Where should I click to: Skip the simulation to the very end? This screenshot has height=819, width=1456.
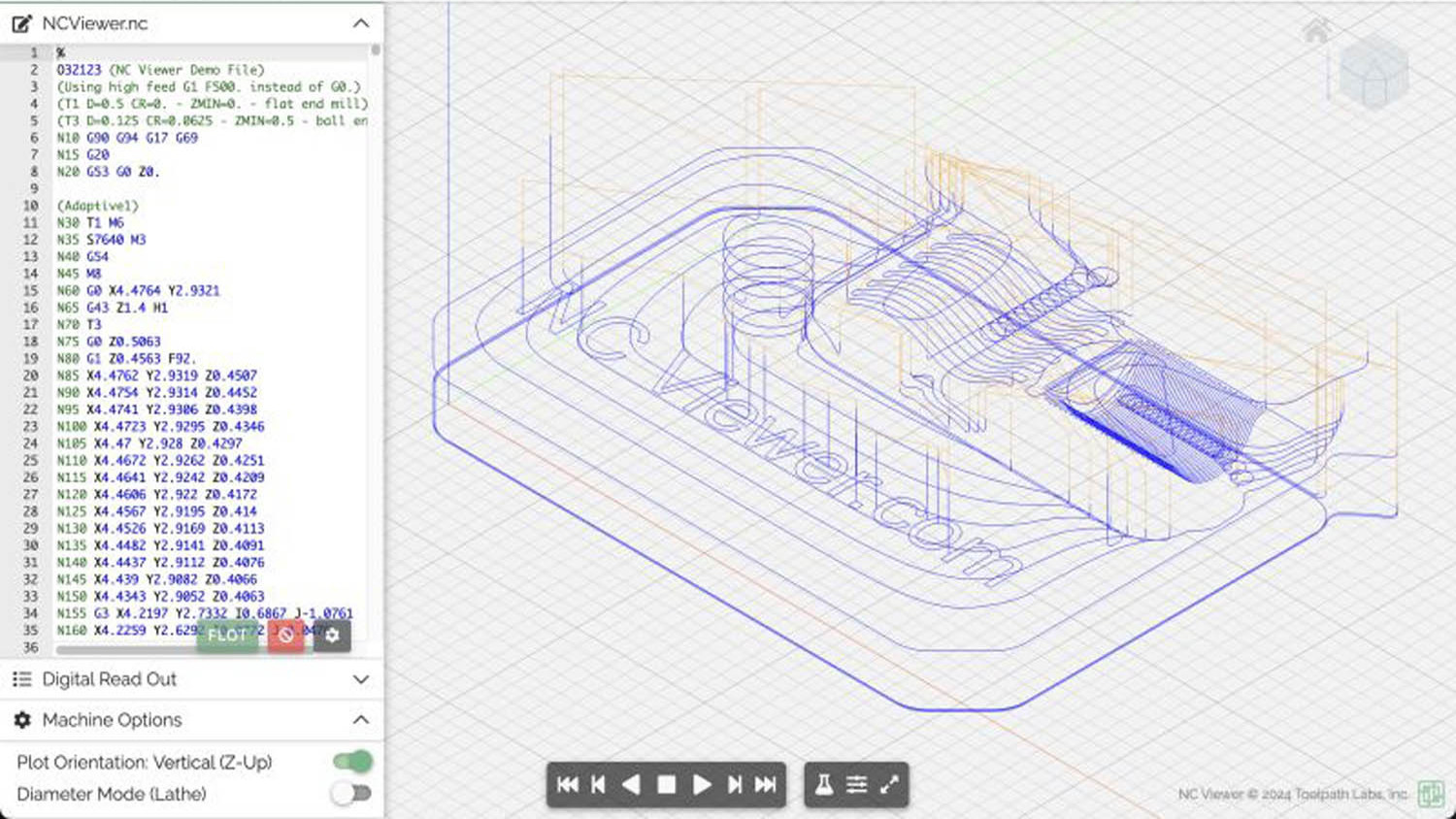[x=767, y=785]
